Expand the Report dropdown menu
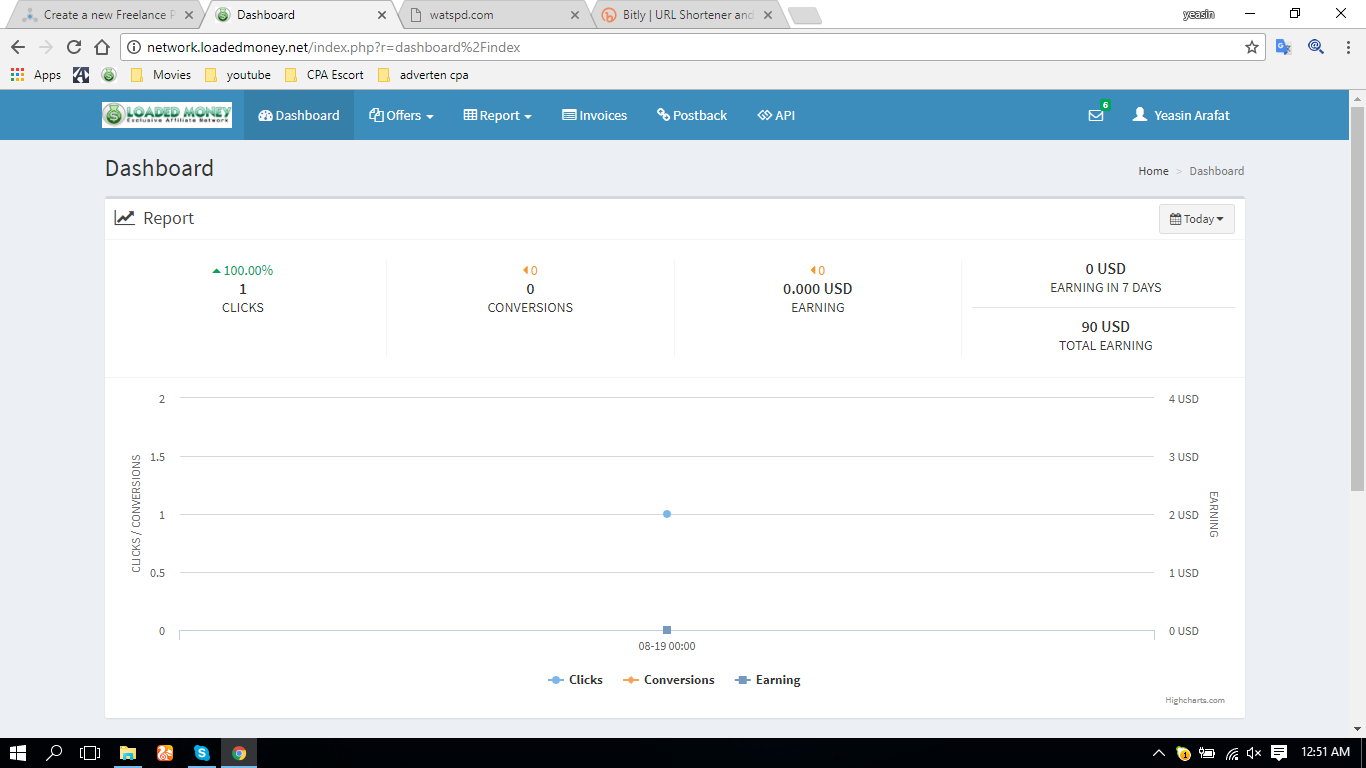Screen dimensions: 1366x768 click(x=497, y=115)
